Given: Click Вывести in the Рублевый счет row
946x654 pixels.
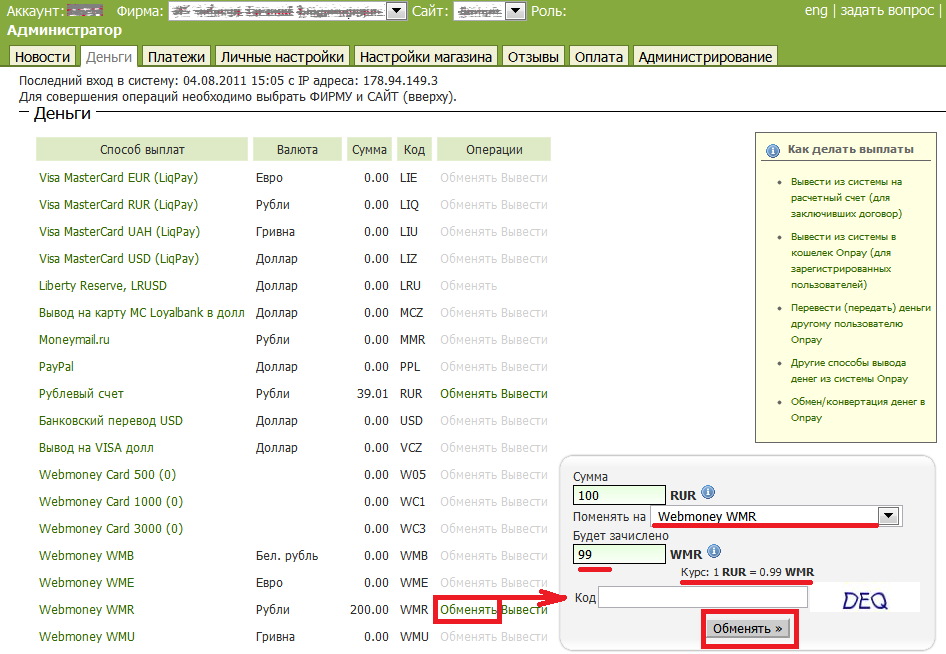Looking at the screenshot, I should (524, 394).
